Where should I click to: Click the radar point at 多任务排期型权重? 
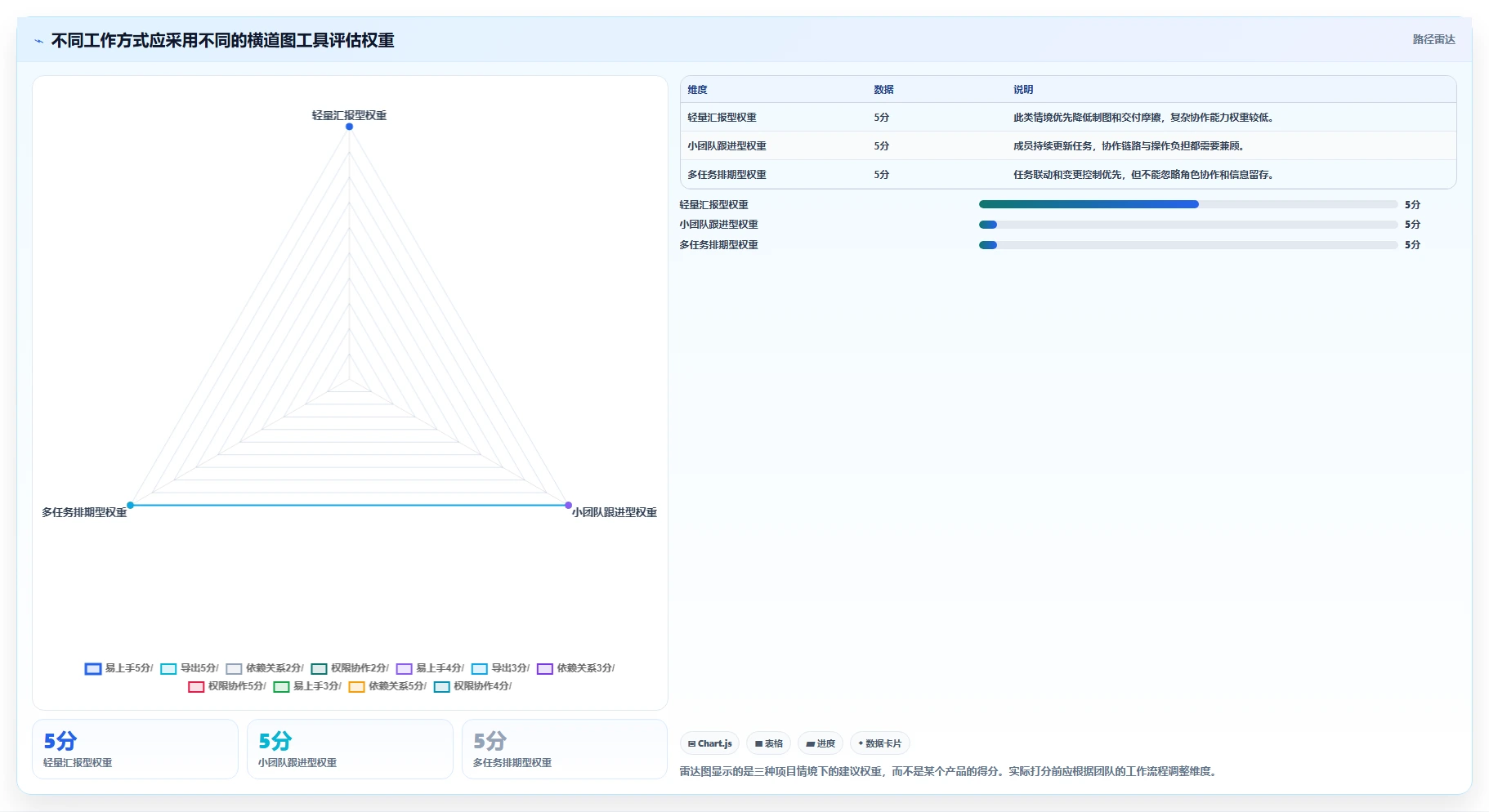[x=130, y=506]
